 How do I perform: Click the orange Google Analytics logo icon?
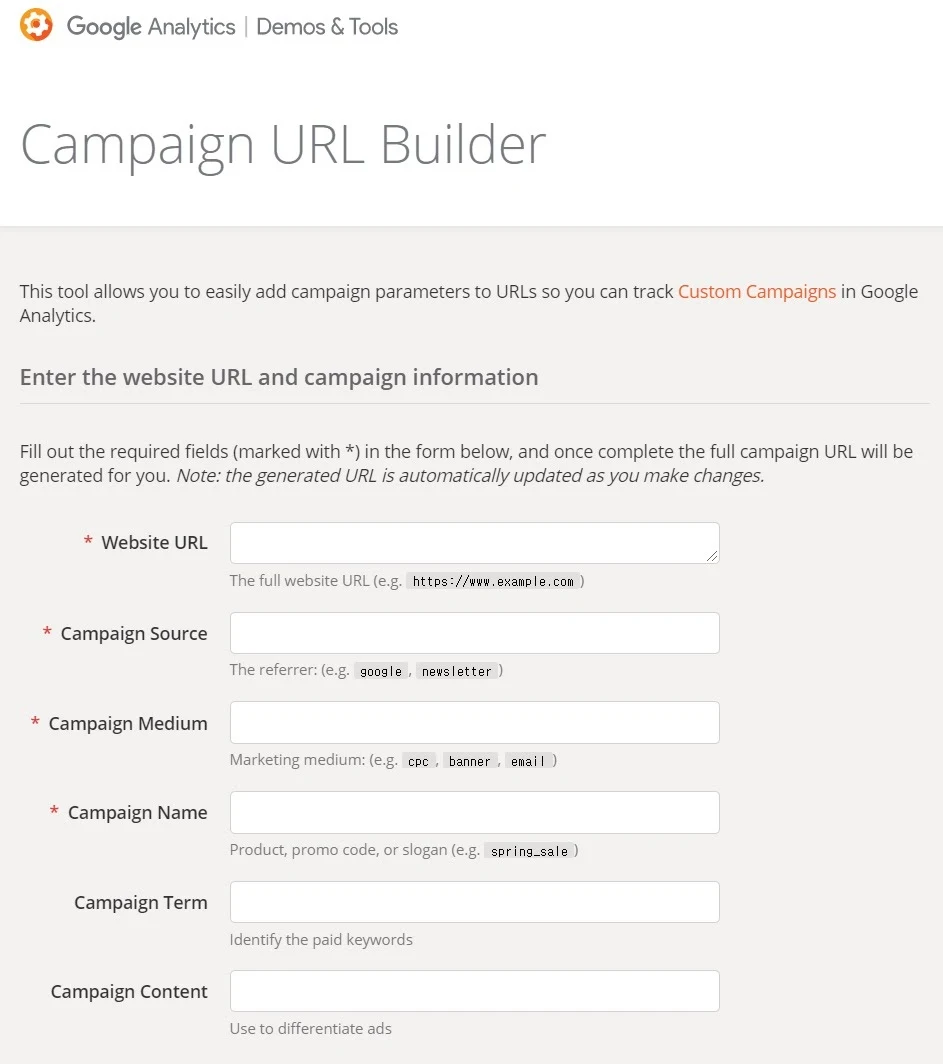tap(36, 25)
